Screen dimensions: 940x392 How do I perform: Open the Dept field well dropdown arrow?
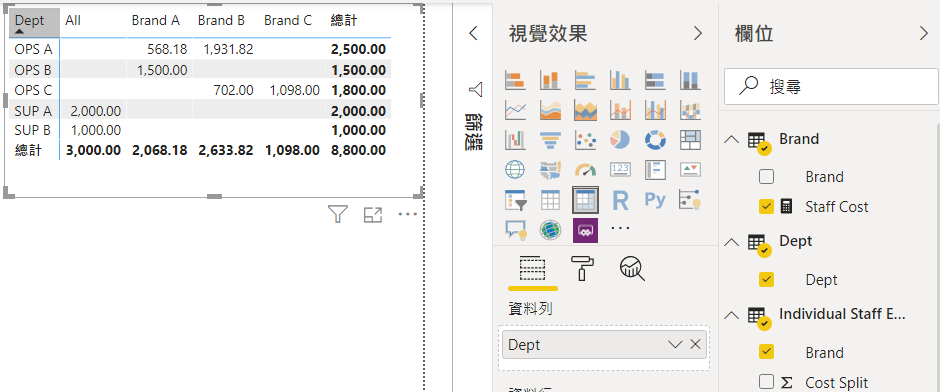point(675,344)
